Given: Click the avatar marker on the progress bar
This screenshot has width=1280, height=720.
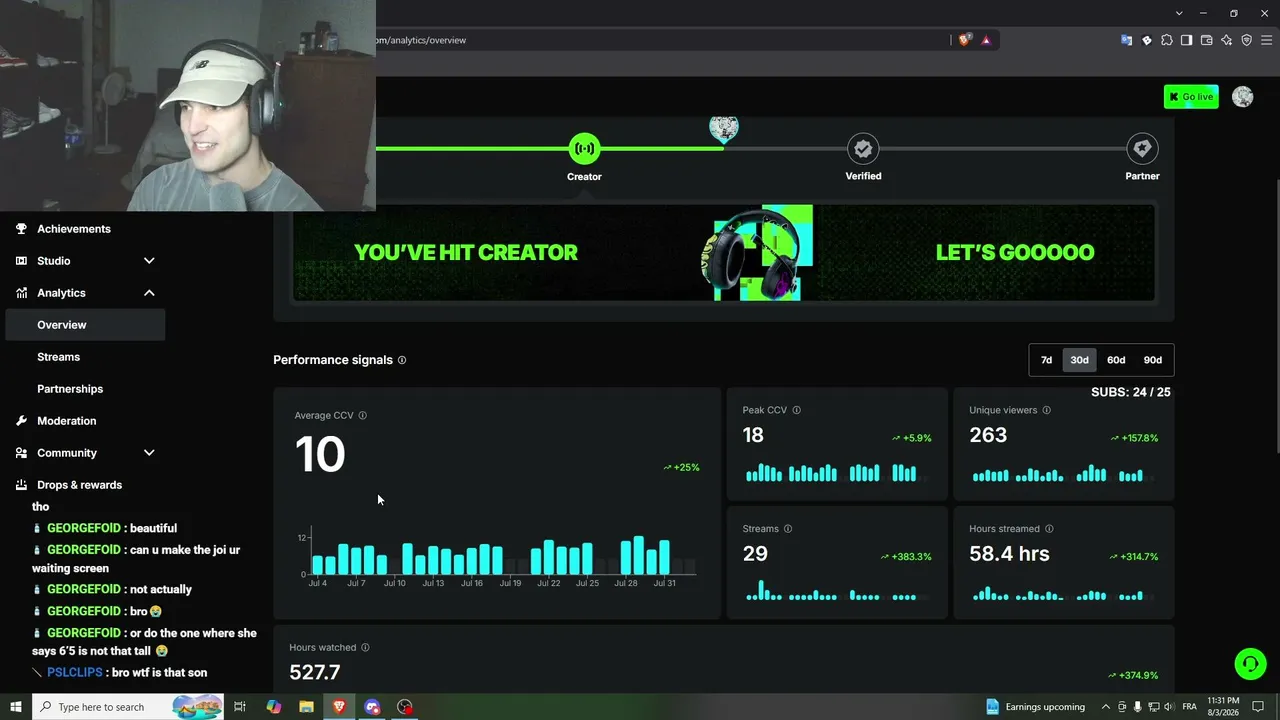Looking at the screenshot, I should [724, 129].
